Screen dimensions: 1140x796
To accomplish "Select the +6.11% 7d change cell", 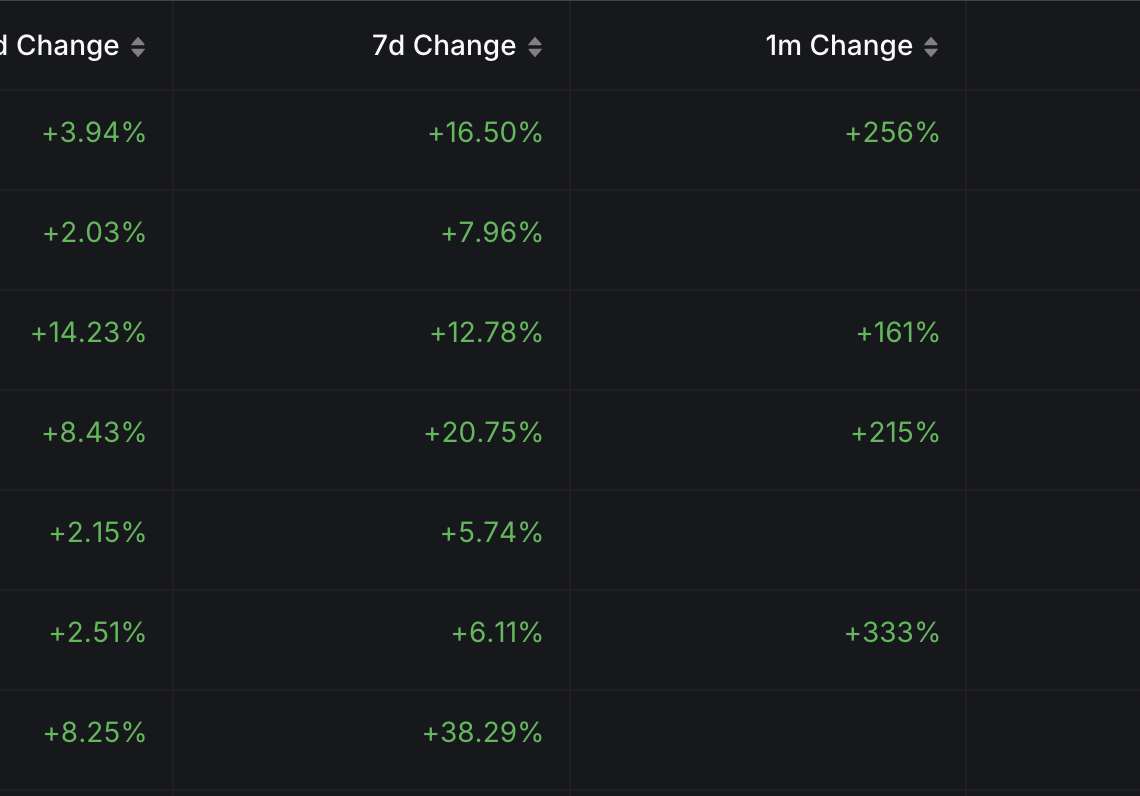I will [x=497, y=633].
